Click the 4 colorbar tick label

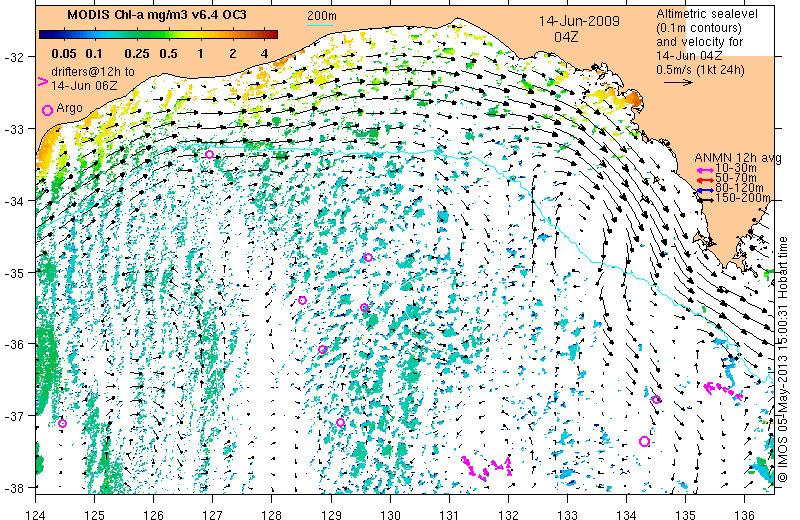(264, 54)
